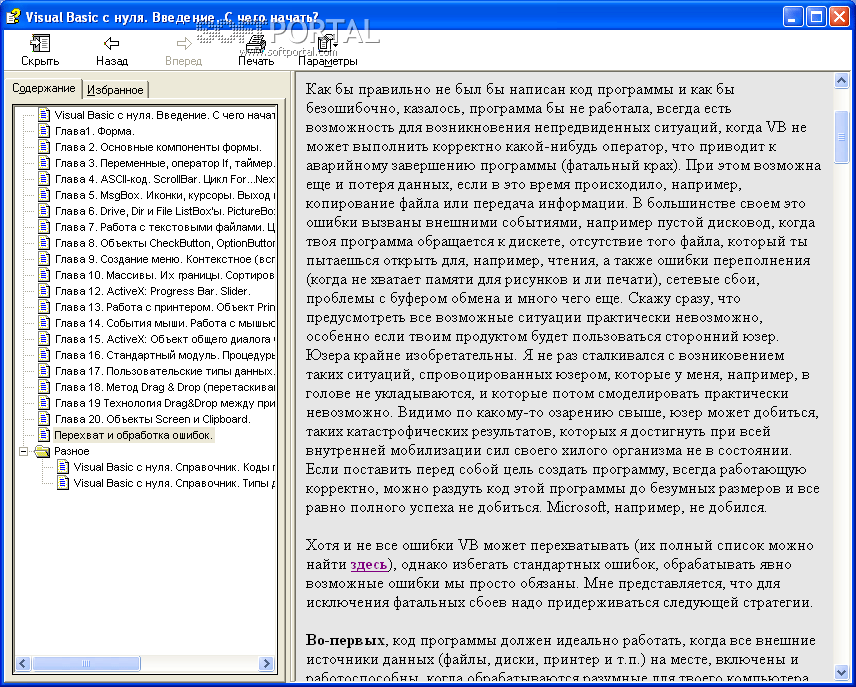Click the page icon beside Глава 2
The width and height of the screenshot is (856, 687).
click(x=44, y=147)
